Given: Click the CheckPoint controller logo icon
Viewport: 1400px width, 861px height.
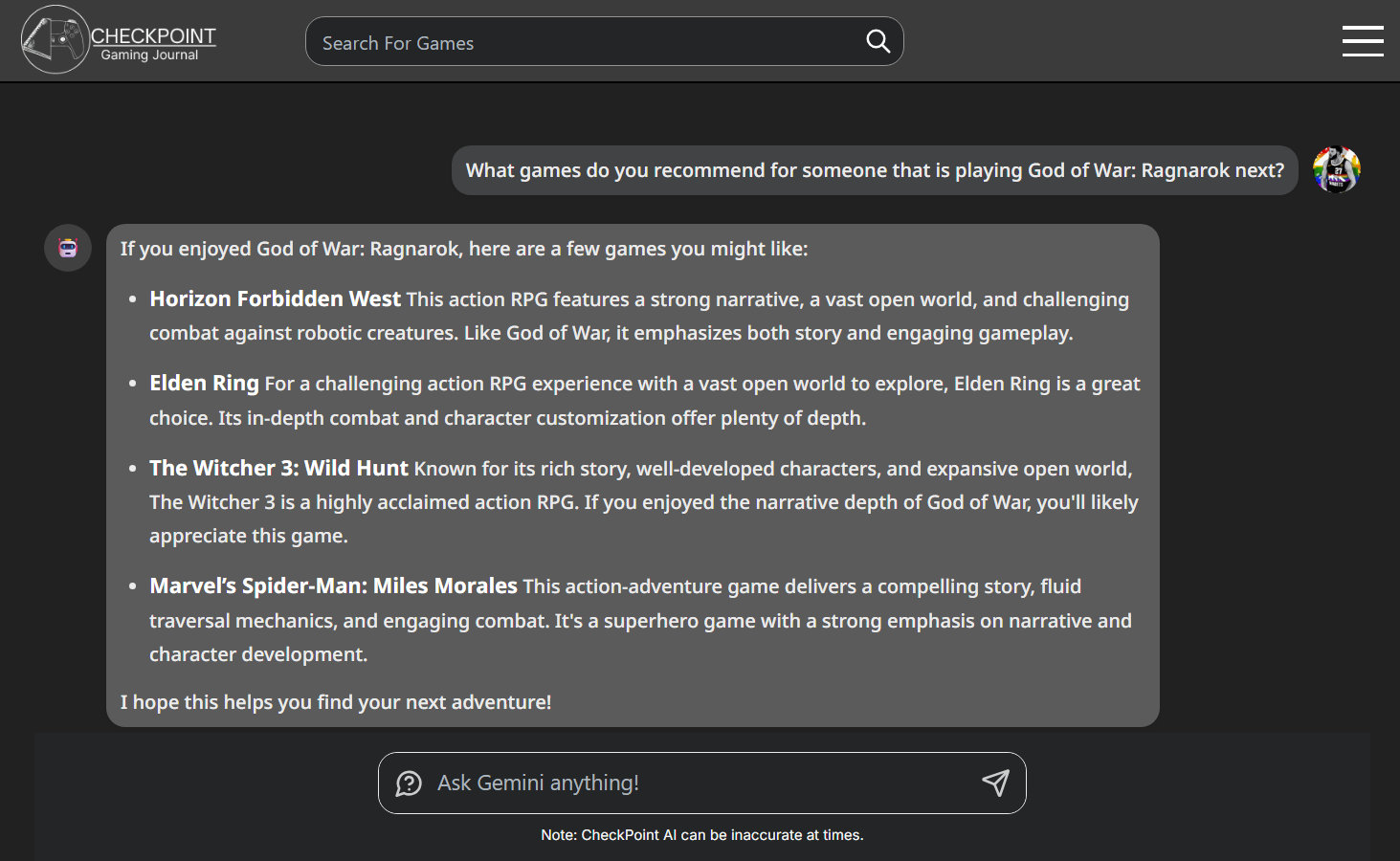Looking at the screenshot, I should pos(56,40).
